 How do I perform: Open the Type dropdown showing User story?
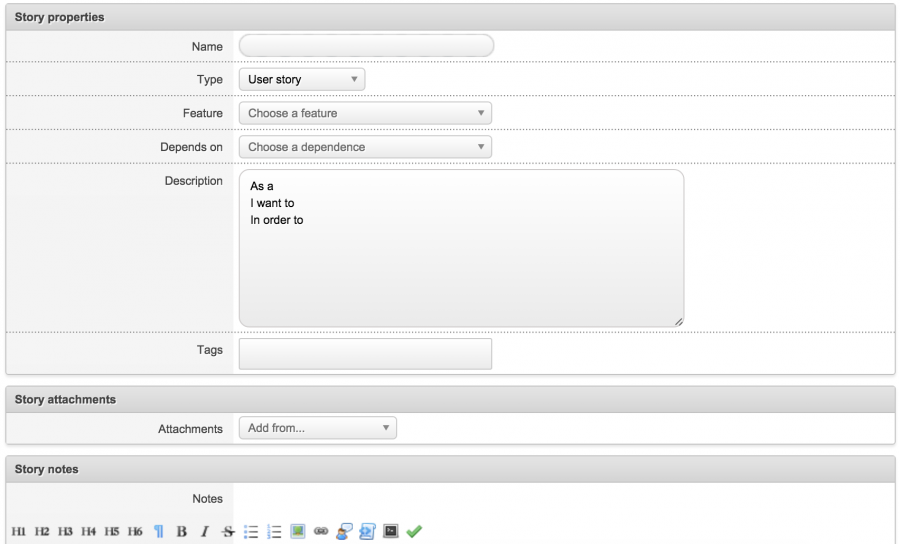click(x=302, y=79)
